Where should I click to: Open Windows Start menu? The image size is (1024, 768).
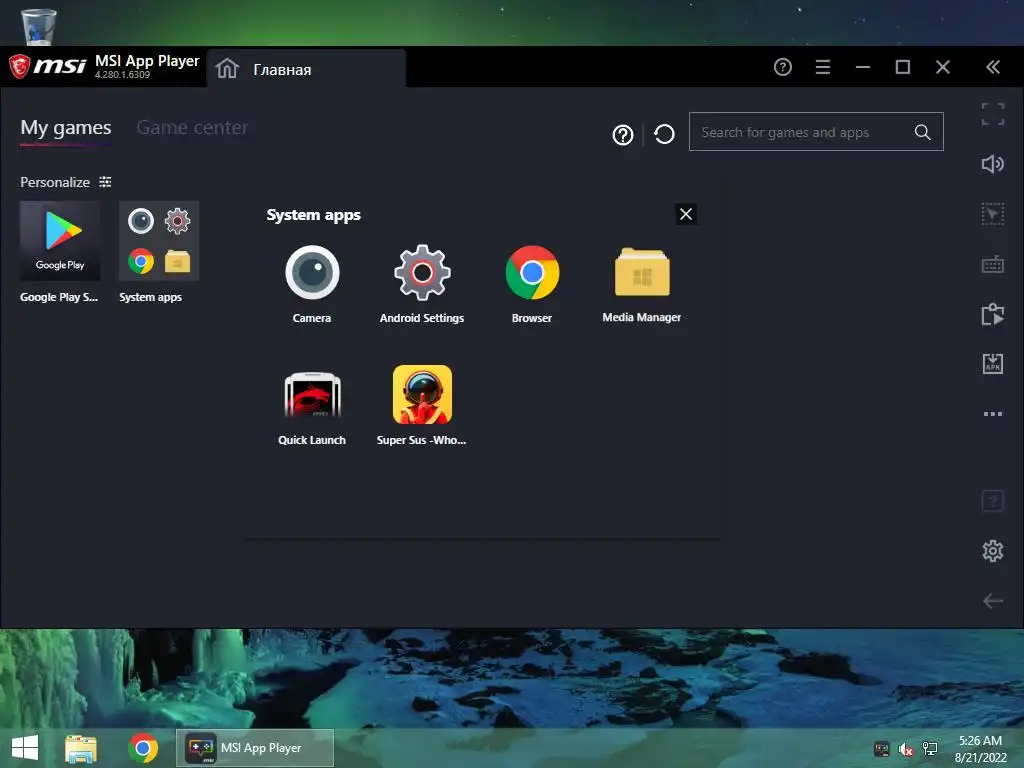(x=25, y=748)
